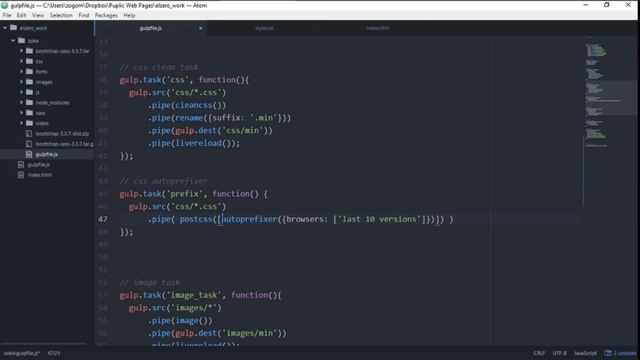Click the modified dot on gulpfile.js tab
This screenshot has width=640, height=360.
point(200,28)
